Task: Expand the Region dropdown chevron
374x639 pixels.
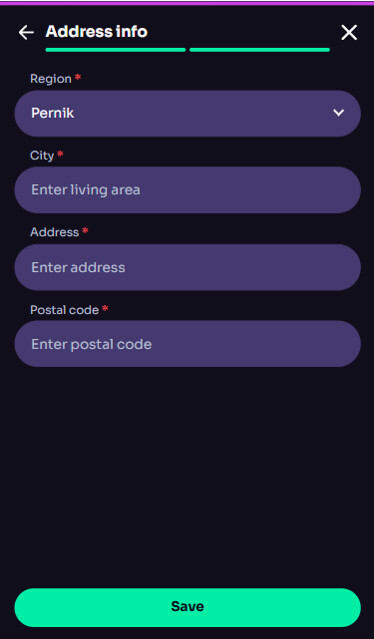Action: coord(339,113)
